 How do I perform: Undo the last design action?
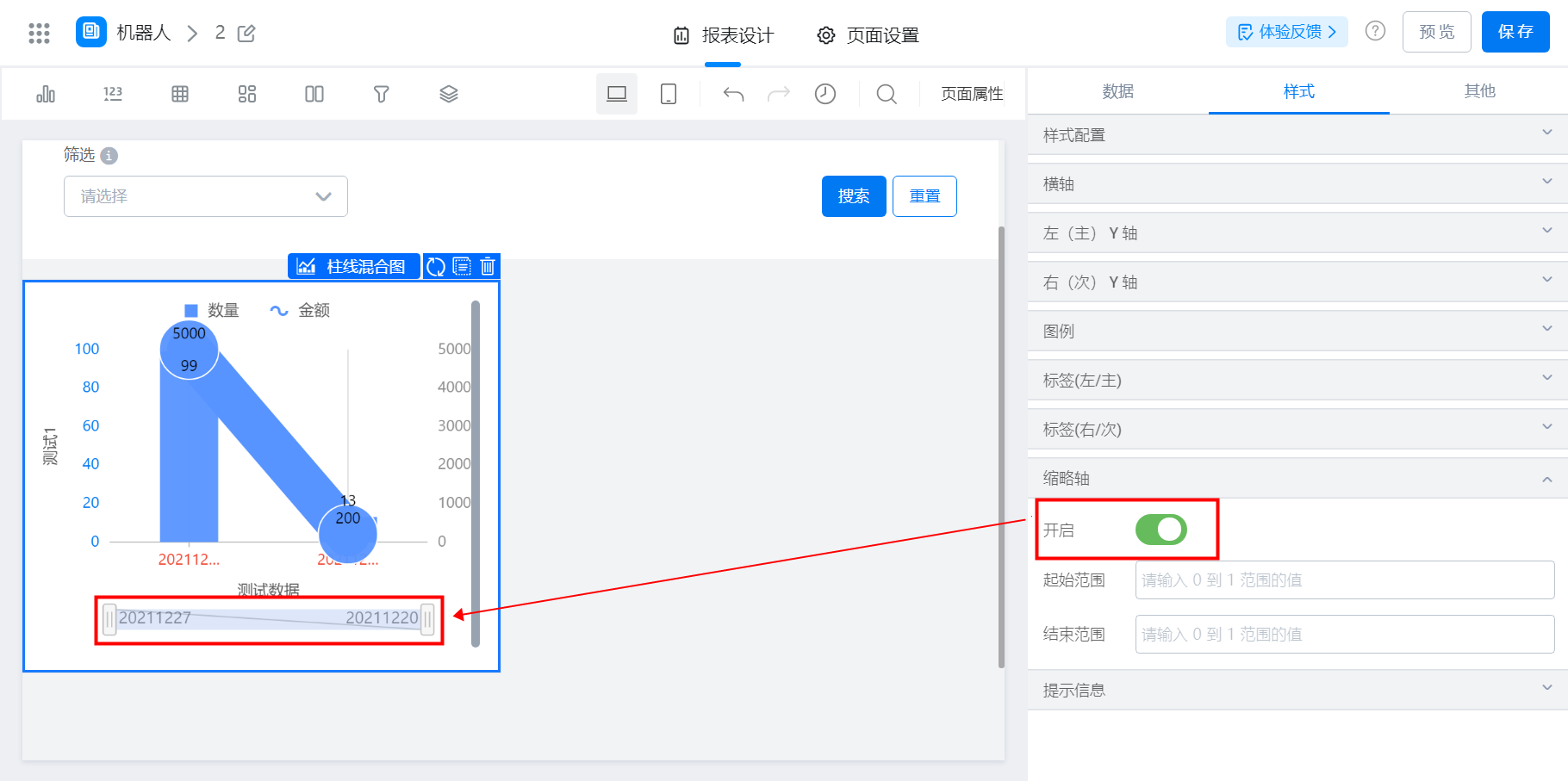[733, 94]
